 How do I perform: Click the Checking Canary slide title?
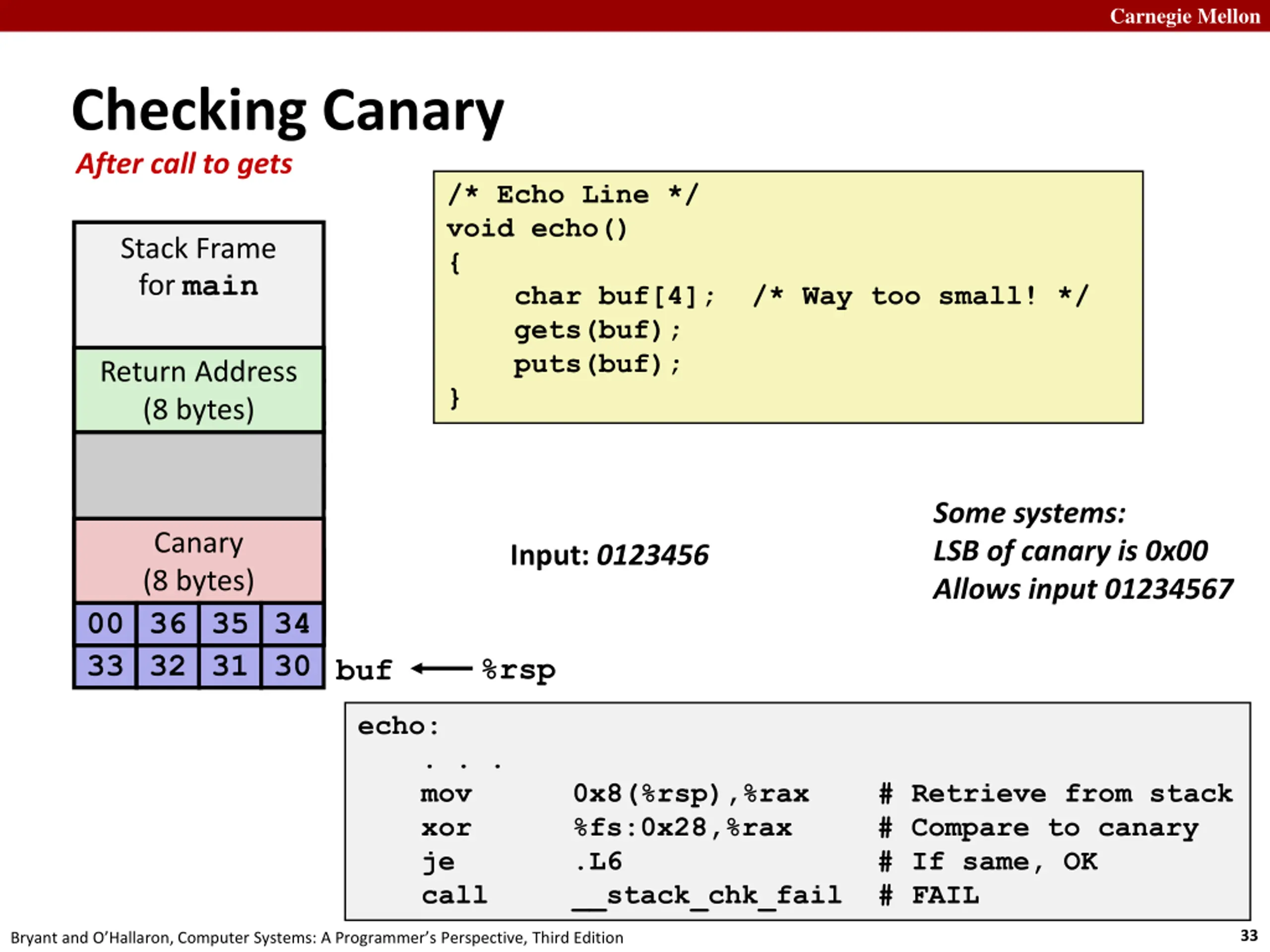pyautogui.click(x=288, y=112)
